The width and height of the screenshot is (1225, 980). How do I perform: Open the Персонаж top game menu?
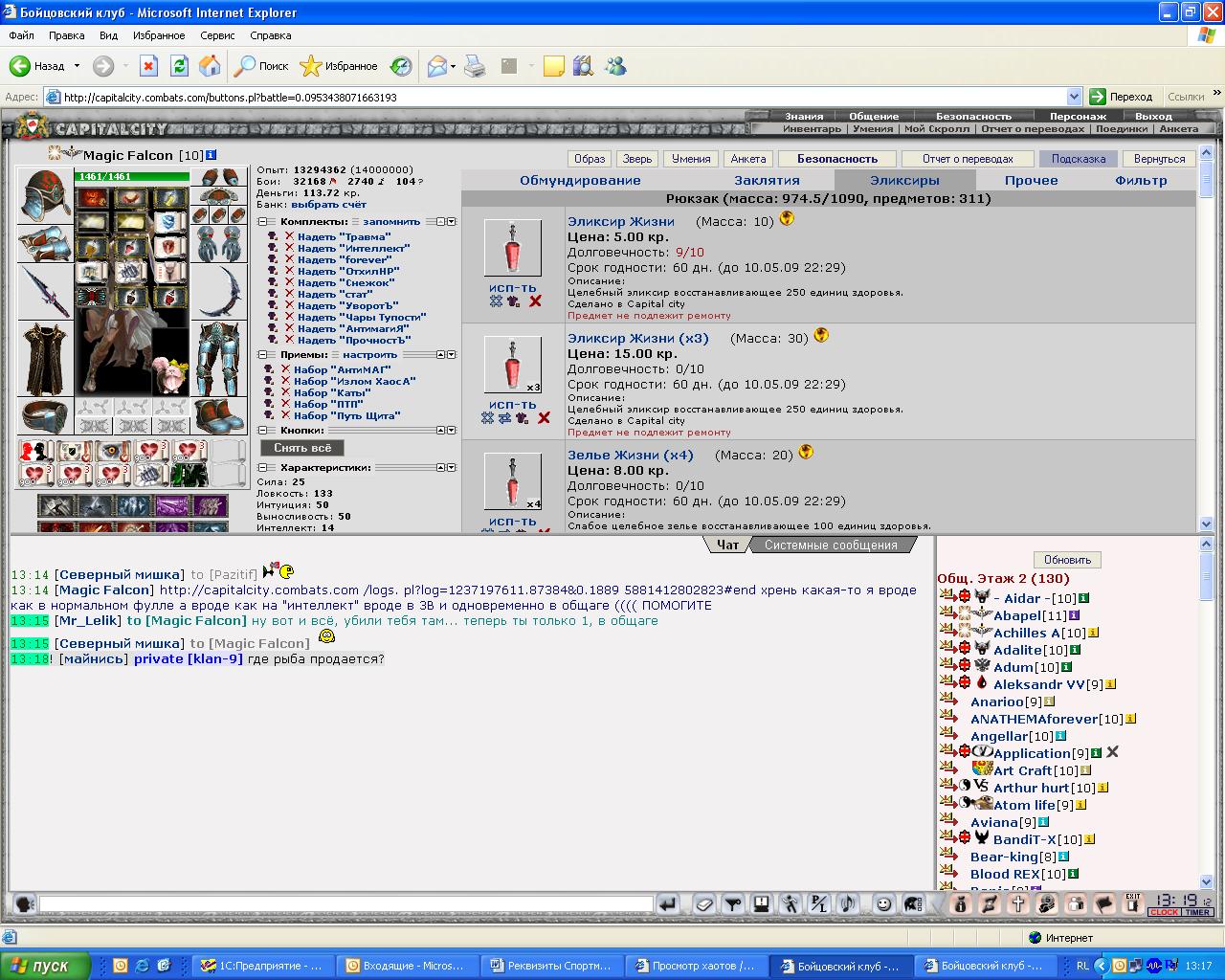1078,116
